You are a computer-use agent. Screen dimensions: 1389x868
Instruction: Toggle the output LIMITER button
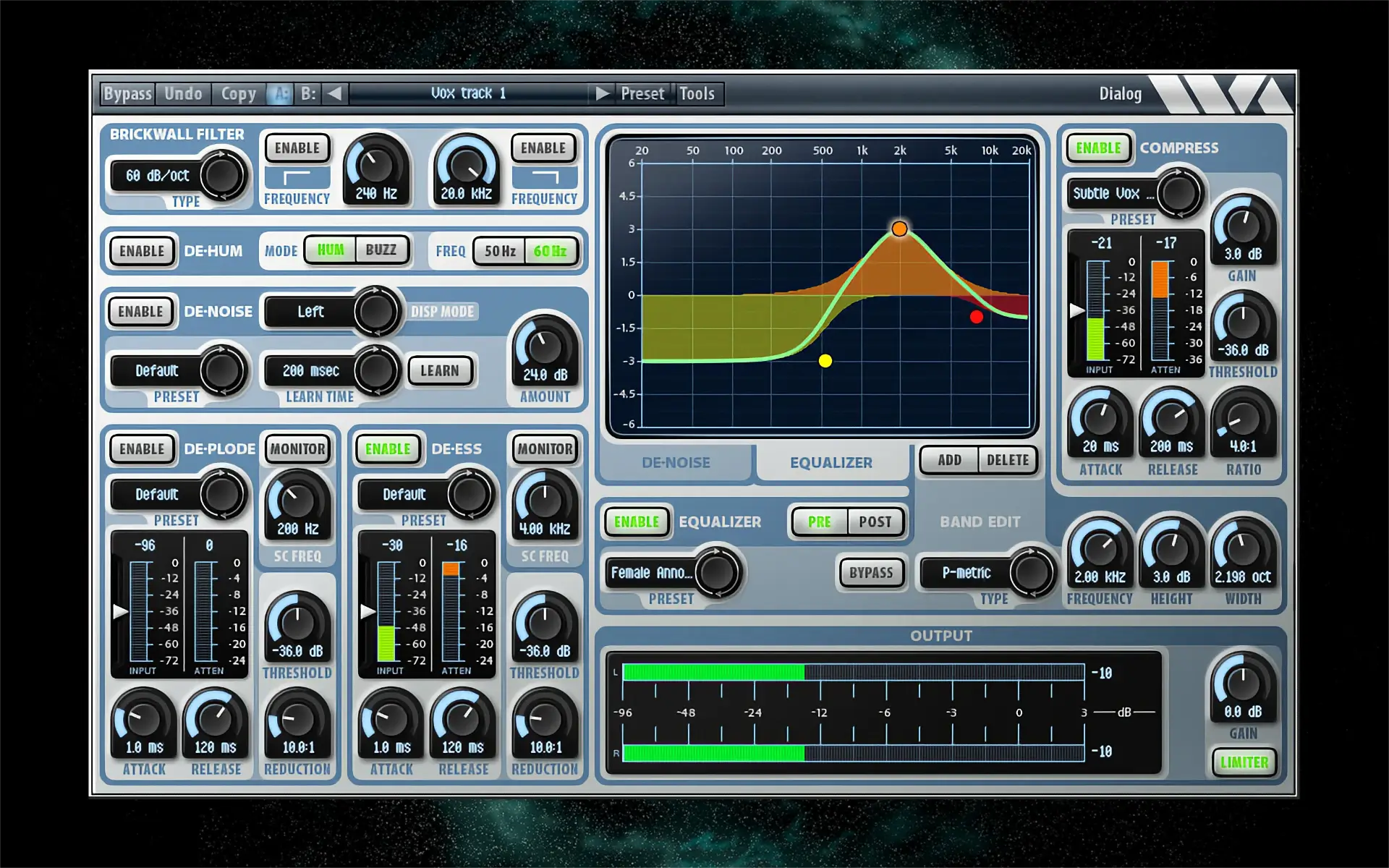[x=1244, y=762]
